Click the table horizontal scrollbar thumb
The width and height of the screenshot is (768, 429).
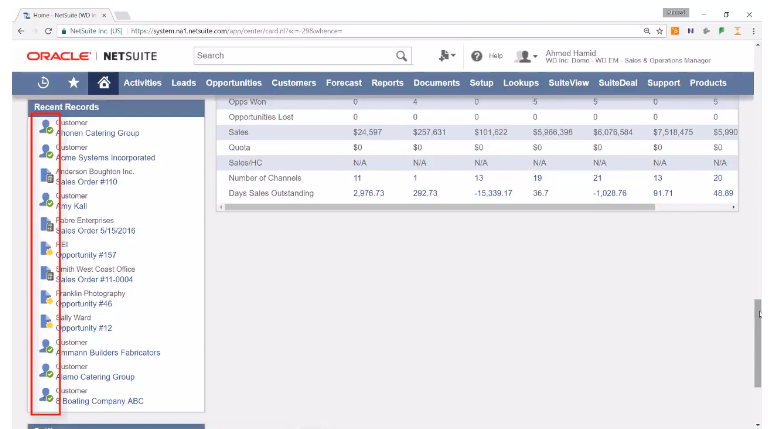pyautogui.click(x=439, y=207)
